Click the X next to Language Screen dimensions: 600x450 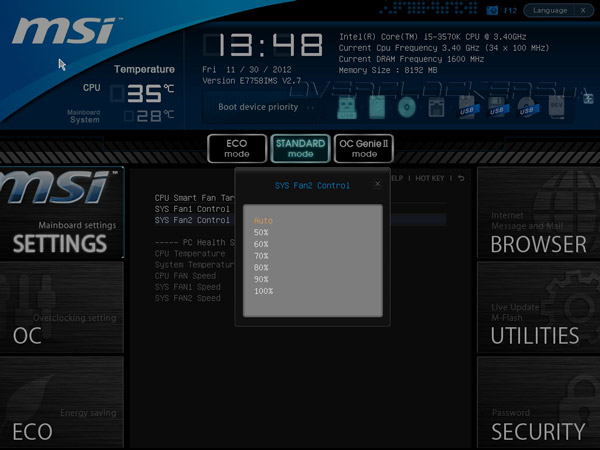(583, 10)
